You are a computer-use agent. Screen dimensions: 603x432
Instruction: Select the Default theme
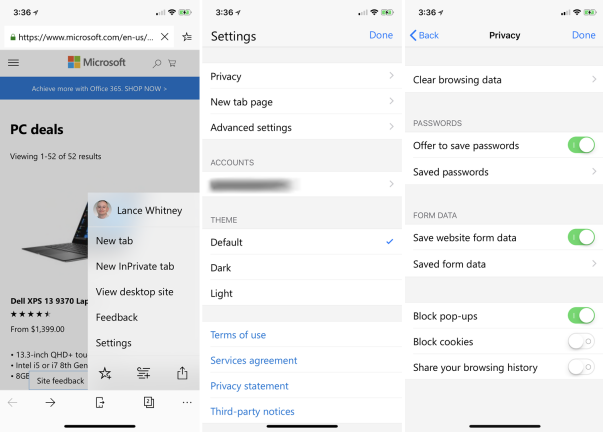pos(302,242)
